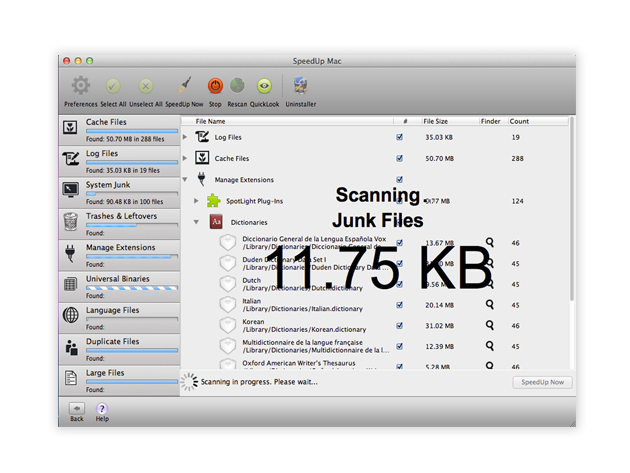Select Korean dictionary row text

(x=304, y=326)
